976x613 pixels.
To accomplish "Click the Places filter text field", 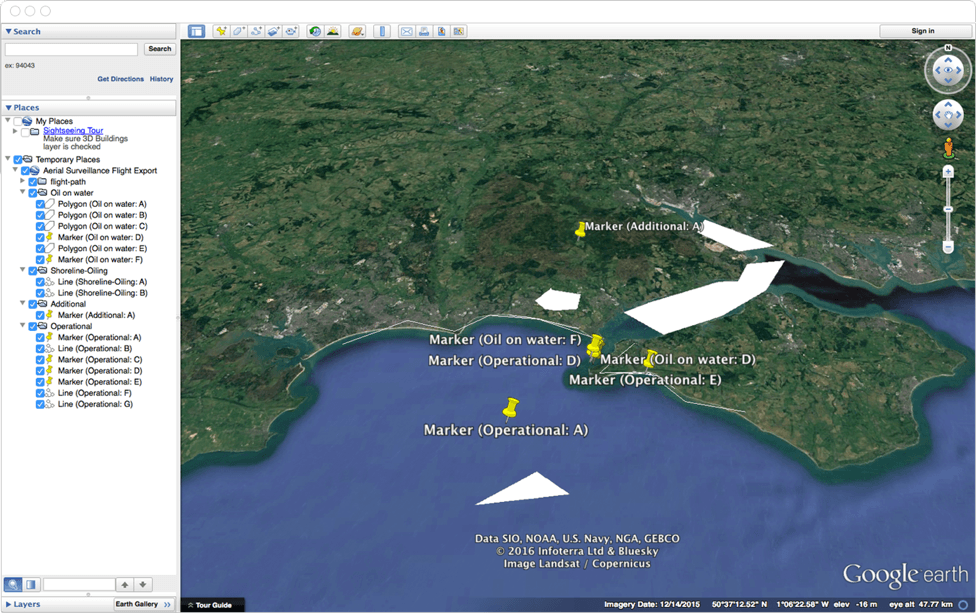I will click(x=79, y=584).
